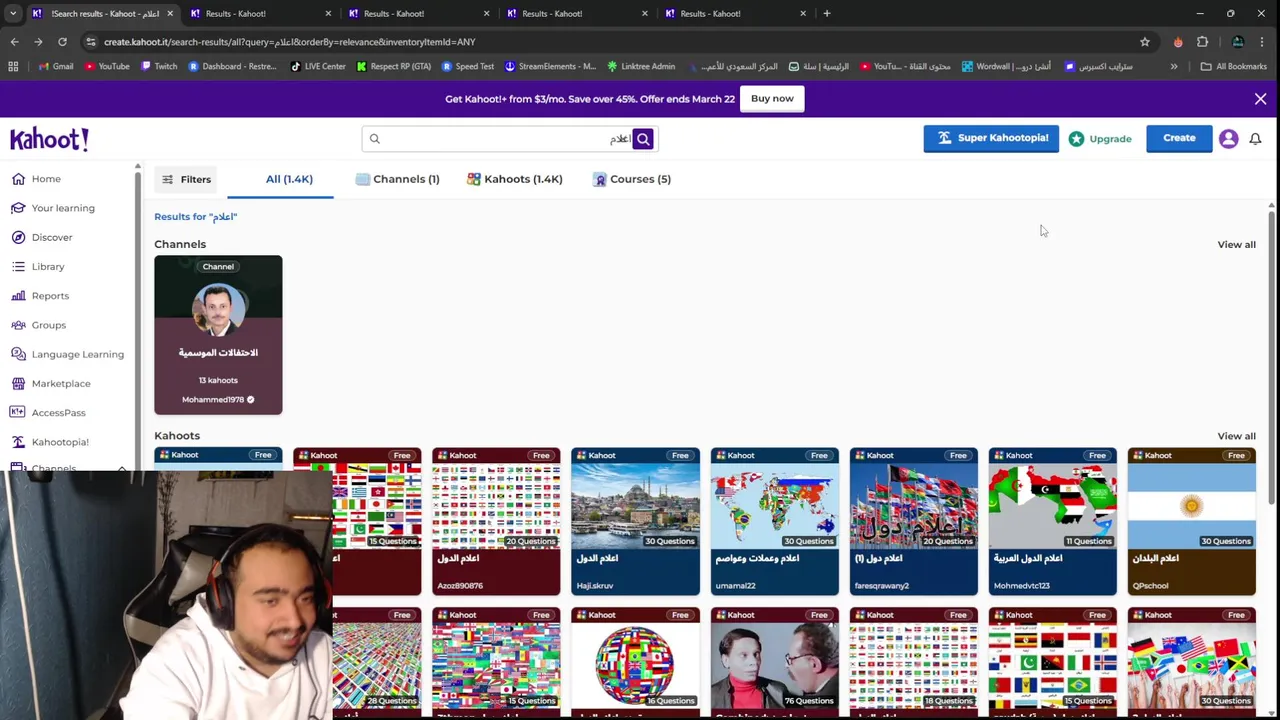Click View all for Channels
This screenshot has width=1280, height=720.
pyautogui.click(x=1236, y=244)
